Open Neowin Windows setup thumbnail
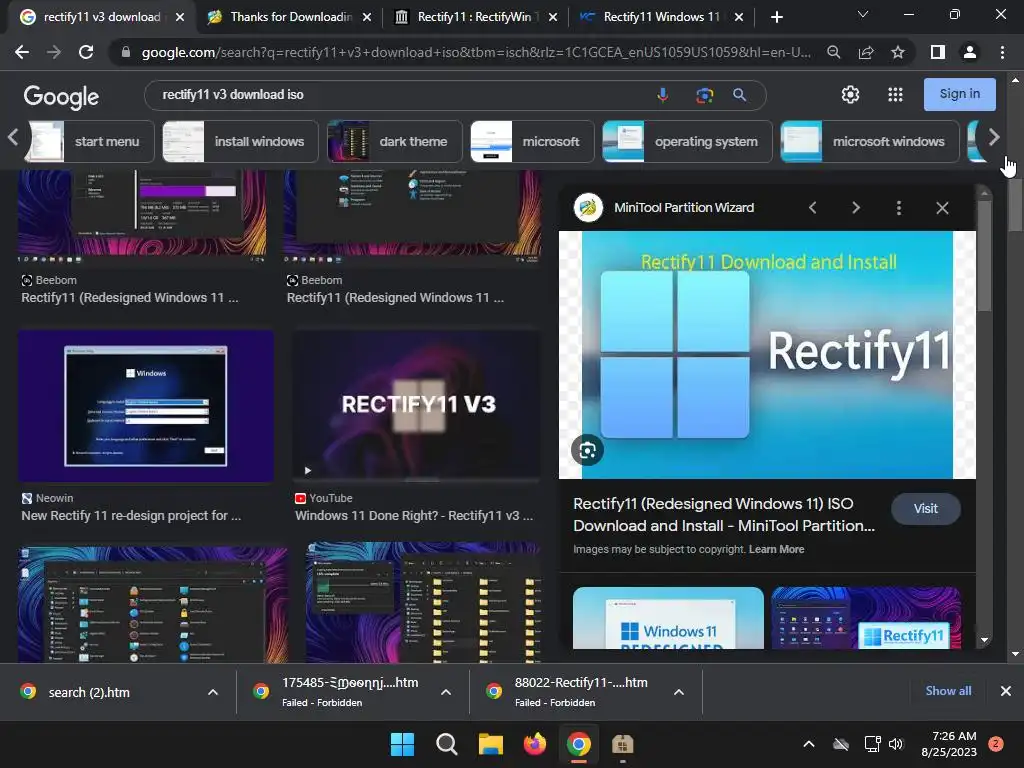This screenshot has width=1024, height=768. coord(146,406)
